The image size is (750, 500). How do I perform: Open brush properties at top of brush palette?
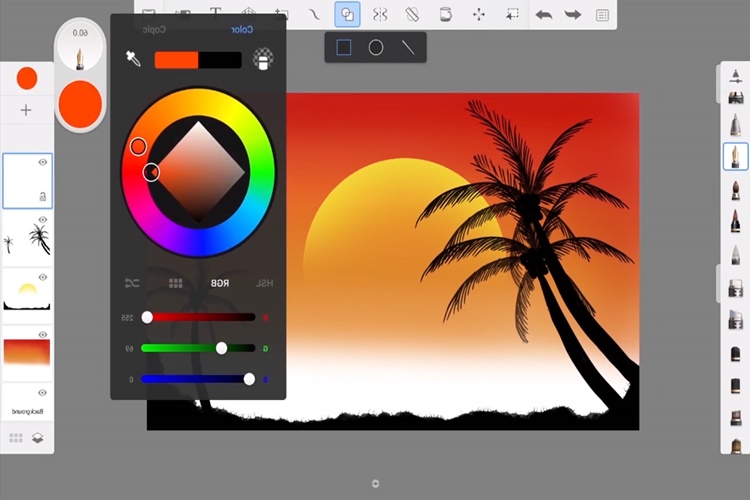click(736, 77)
